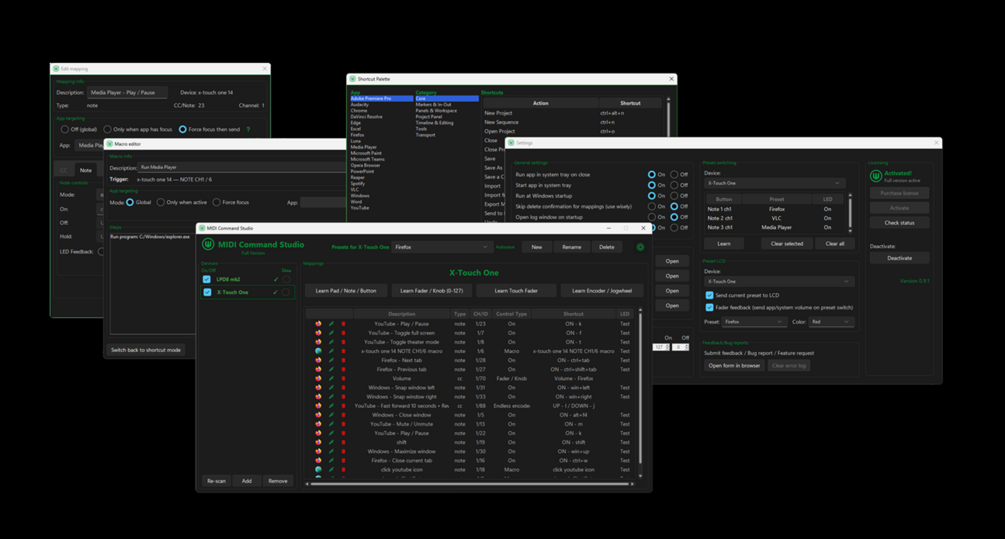1005x539 pixels.
Task: Edit the click youtube icon mapping
Action: pyautogui.click(x=331, y=470)
